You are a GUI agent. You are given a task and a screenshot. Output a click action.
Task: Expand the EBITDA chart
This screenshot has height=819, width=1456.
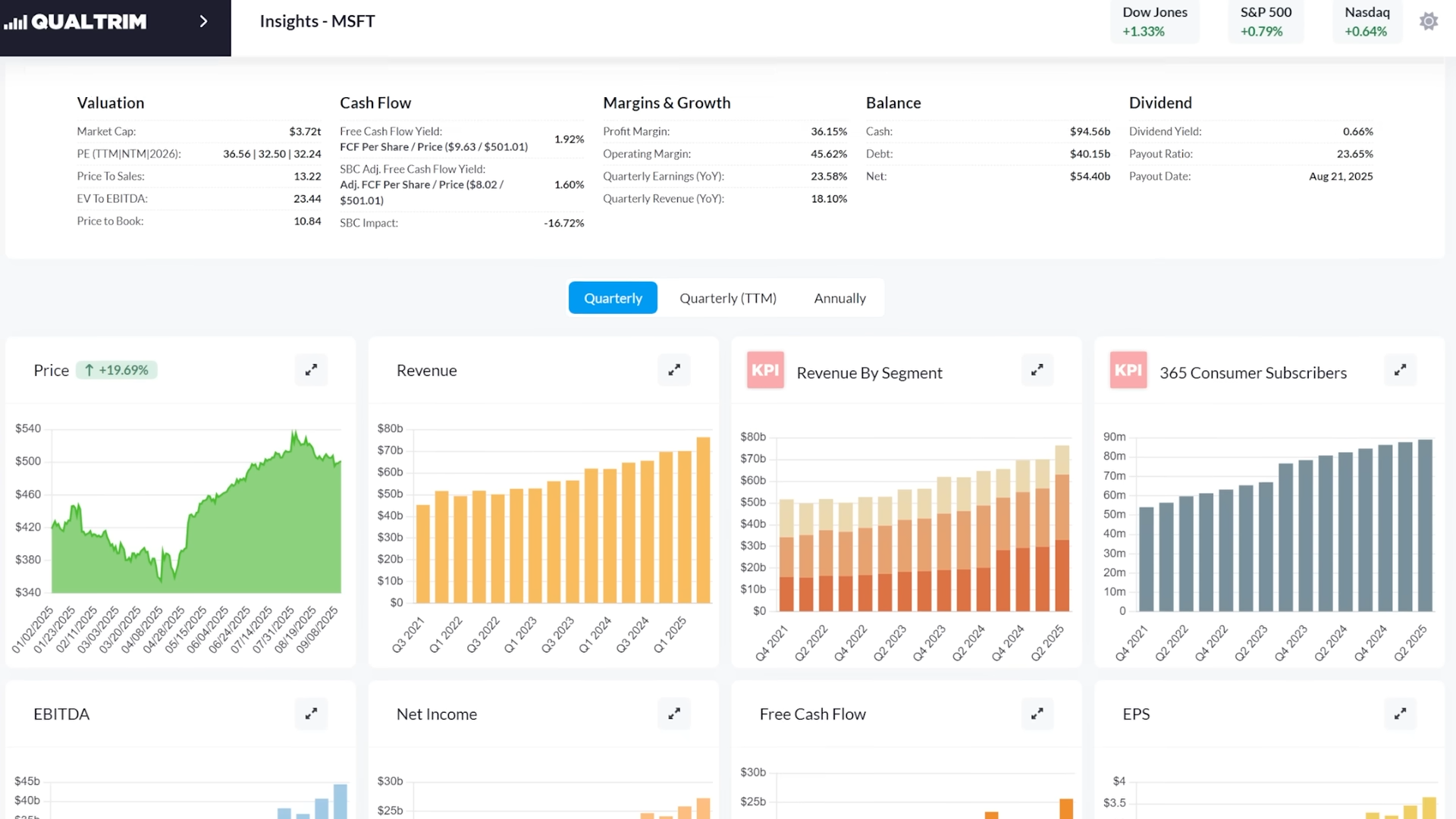311,714
